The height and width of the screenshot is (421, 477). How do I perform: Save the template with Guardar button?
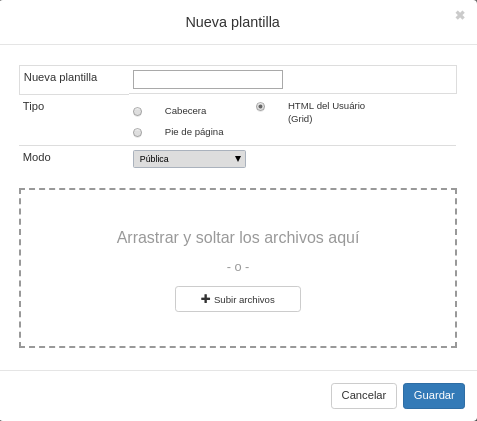click(x=434, y=396)
